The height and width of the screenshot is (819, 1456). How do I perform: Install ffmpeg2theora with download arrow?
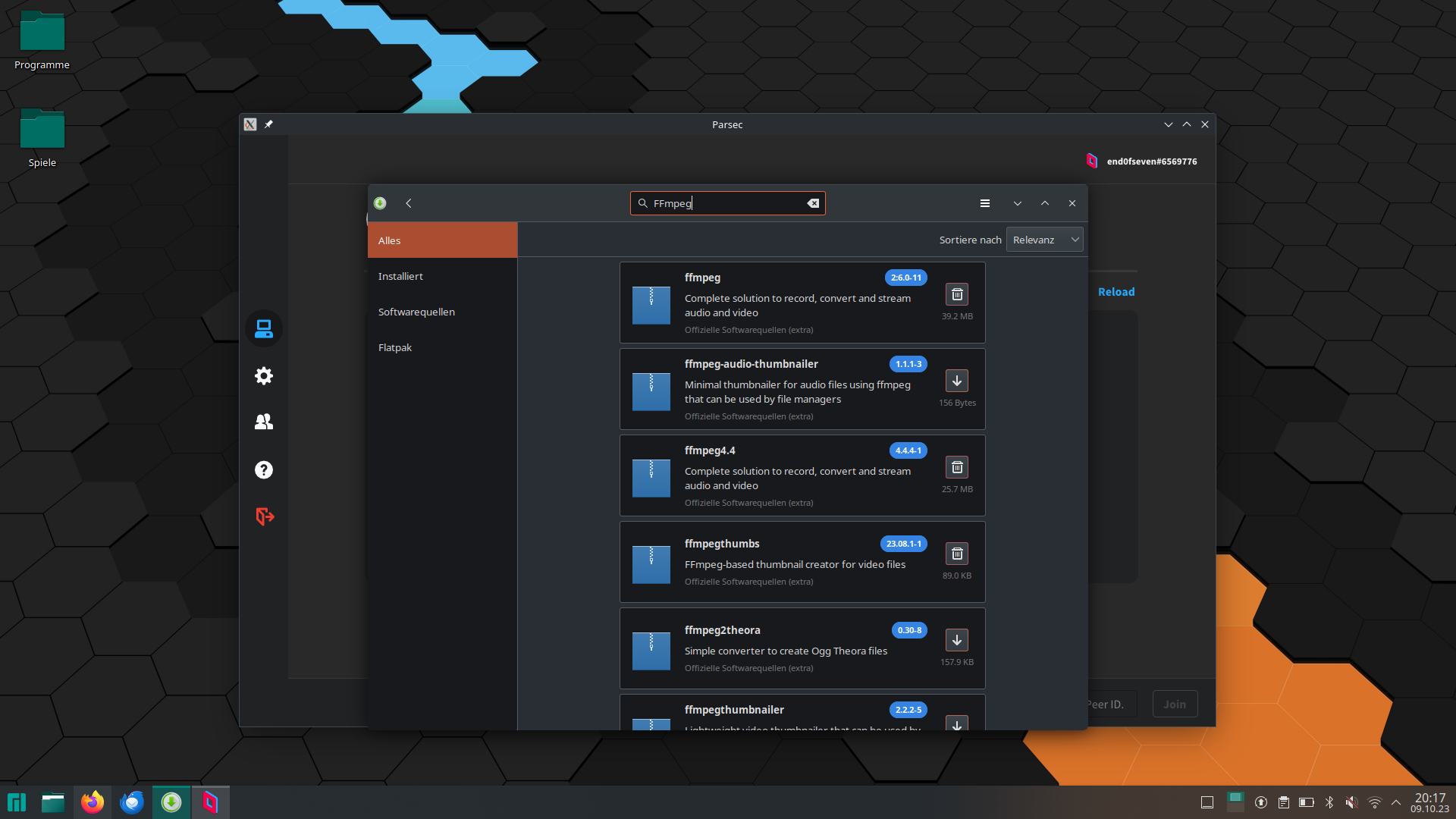pyautogui.click(x=957, y=640)
